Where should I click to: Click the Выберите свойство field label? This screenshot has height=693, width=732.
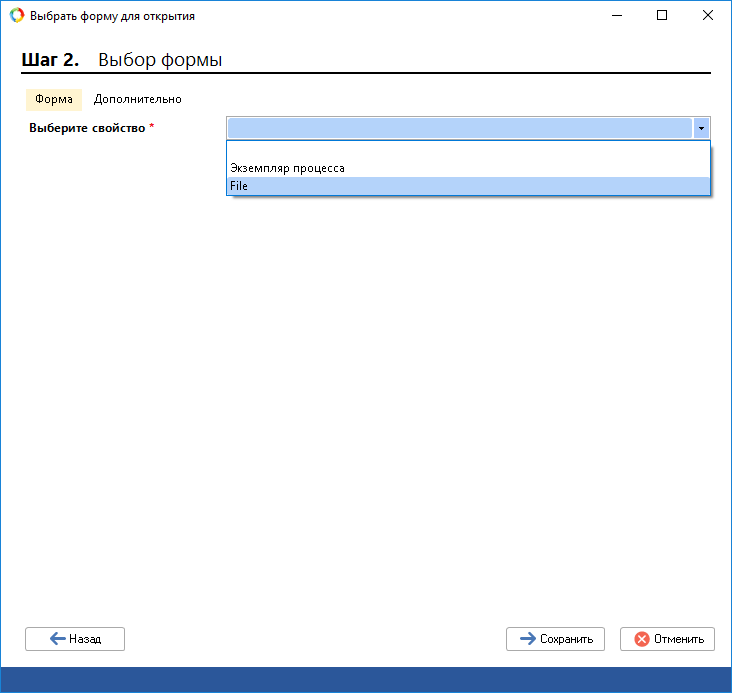coord(88,128)
